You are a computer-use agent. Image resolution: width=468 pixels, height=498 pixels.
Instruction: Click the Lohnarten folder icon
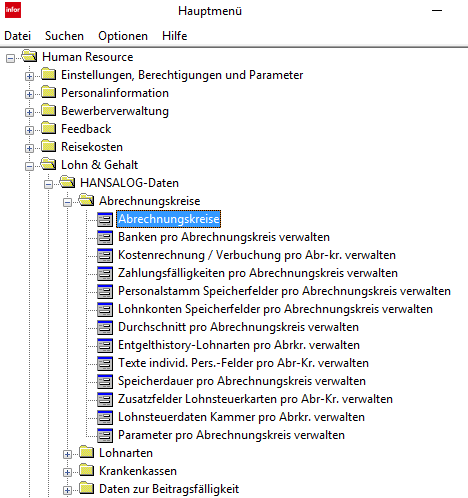pyautogui.click(x=87, y=452)
